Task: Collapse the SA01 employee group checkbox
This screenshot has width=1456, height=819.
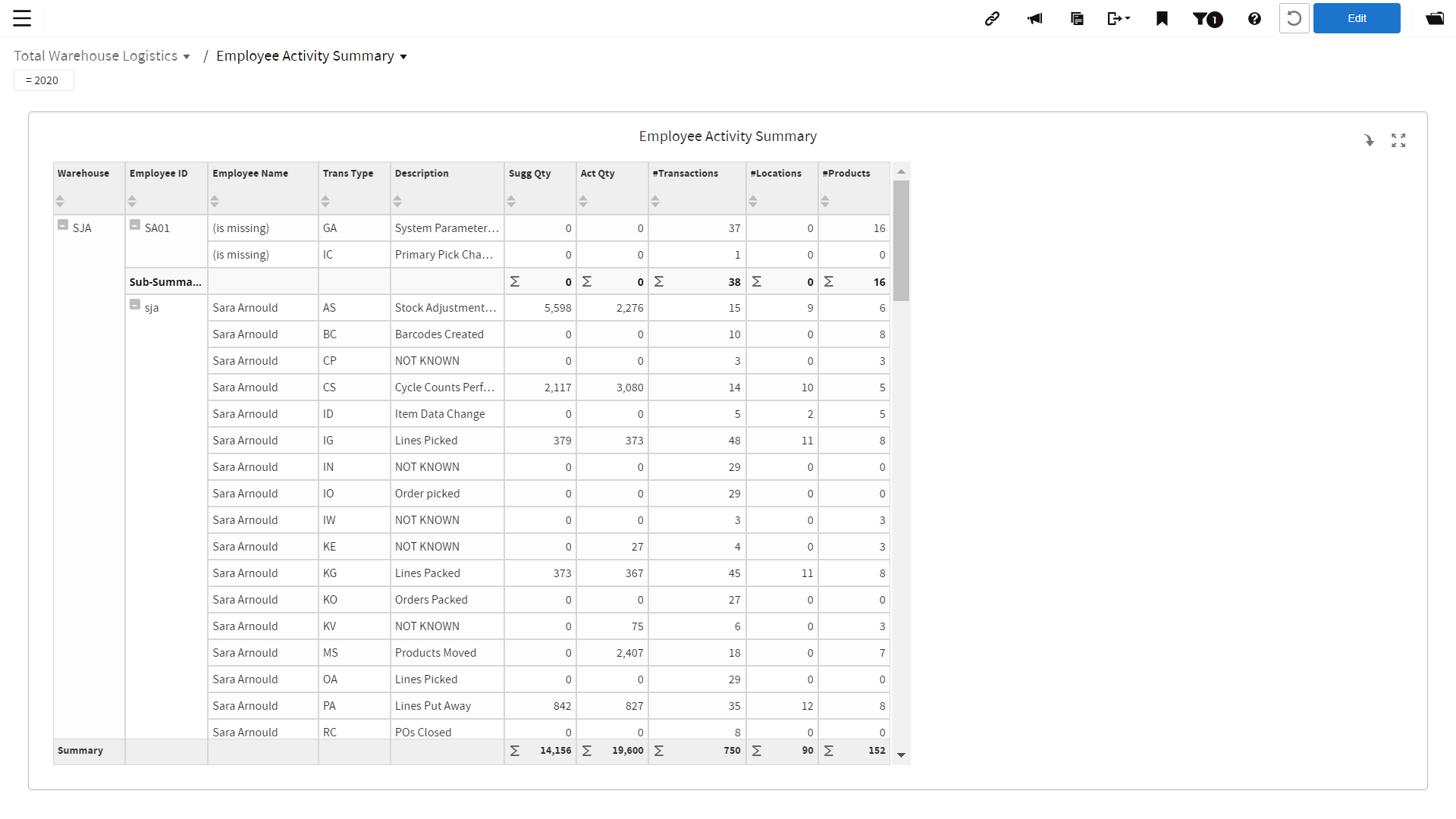Action: pyautogui.click(x=135, y=224)
